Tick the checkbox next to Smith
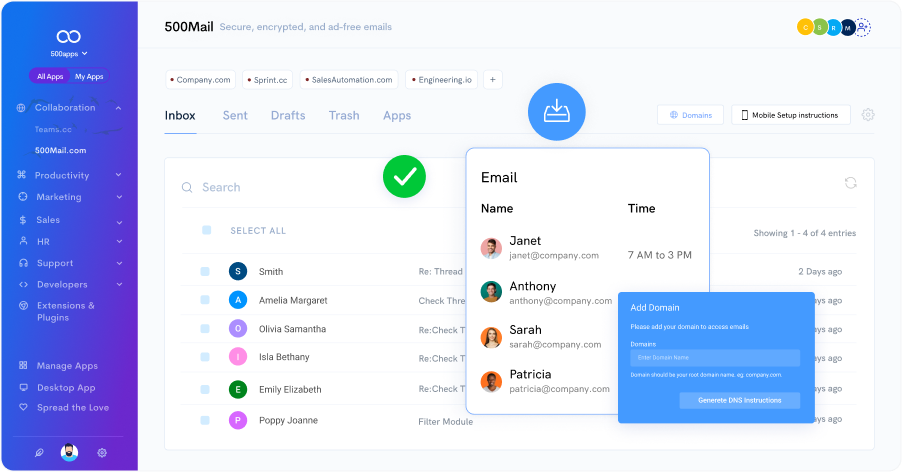This screenshot has width=902, height=472. [205, 271]
